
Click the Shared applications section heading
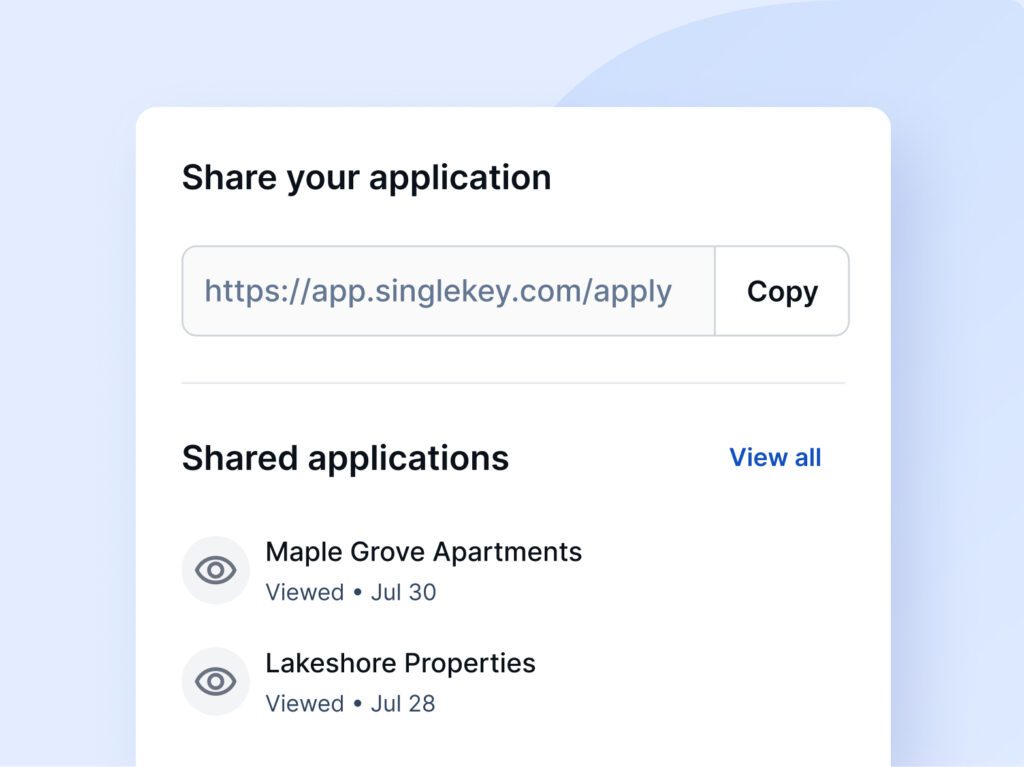coord(345,458)
